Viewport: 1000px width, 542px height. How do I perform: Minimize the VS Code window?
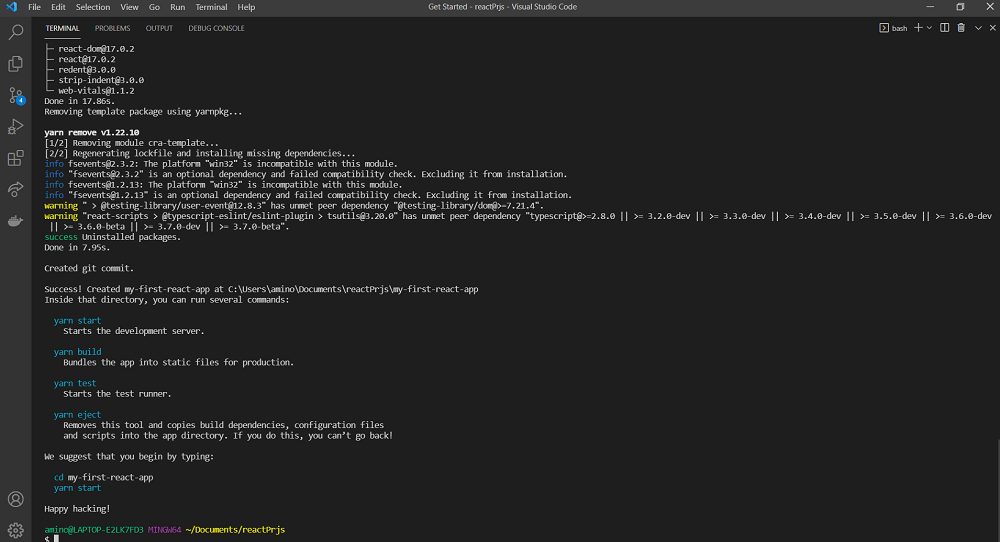click(930, 7)
